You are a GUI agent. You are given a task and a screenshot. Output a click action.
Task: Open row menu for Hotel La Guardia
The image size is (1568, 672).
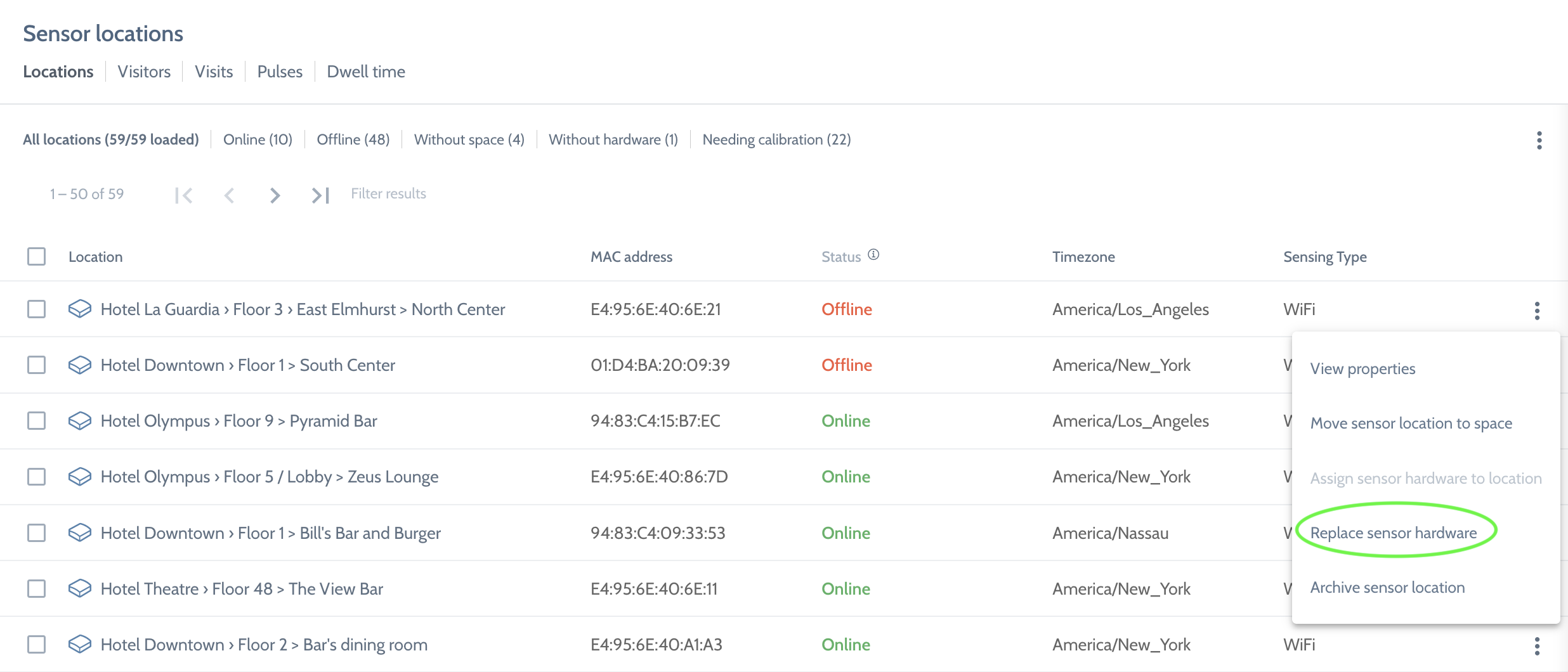click(1536, 311)
